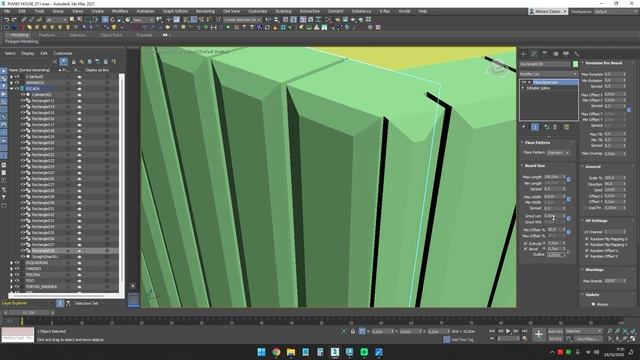Click the Zoom icon in viewport controls
This screenshot has width=640, height=360.
(x=609, y=331)
